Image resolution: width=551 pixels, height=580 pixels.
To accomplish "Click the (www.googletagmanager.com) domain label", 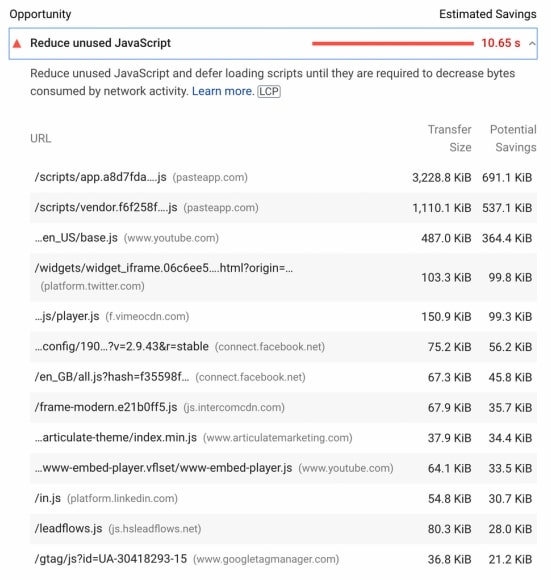I will pyautogui.click(x=266, y=559).
